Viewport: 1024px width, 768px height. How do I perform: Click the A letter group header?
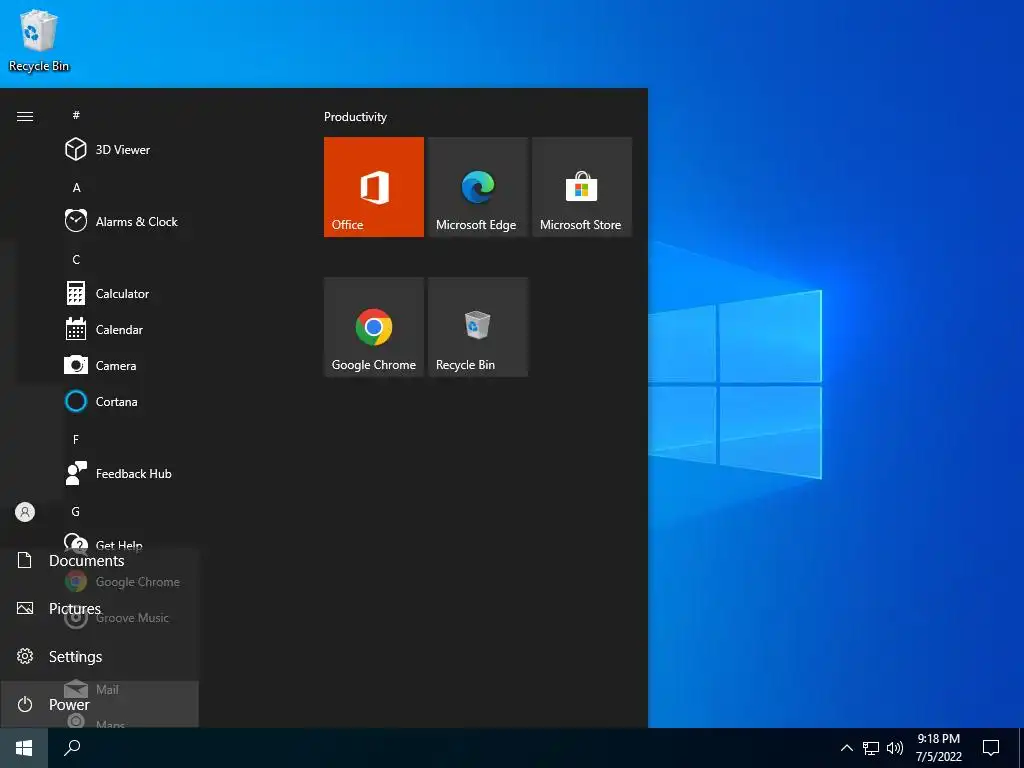point(76,187)
